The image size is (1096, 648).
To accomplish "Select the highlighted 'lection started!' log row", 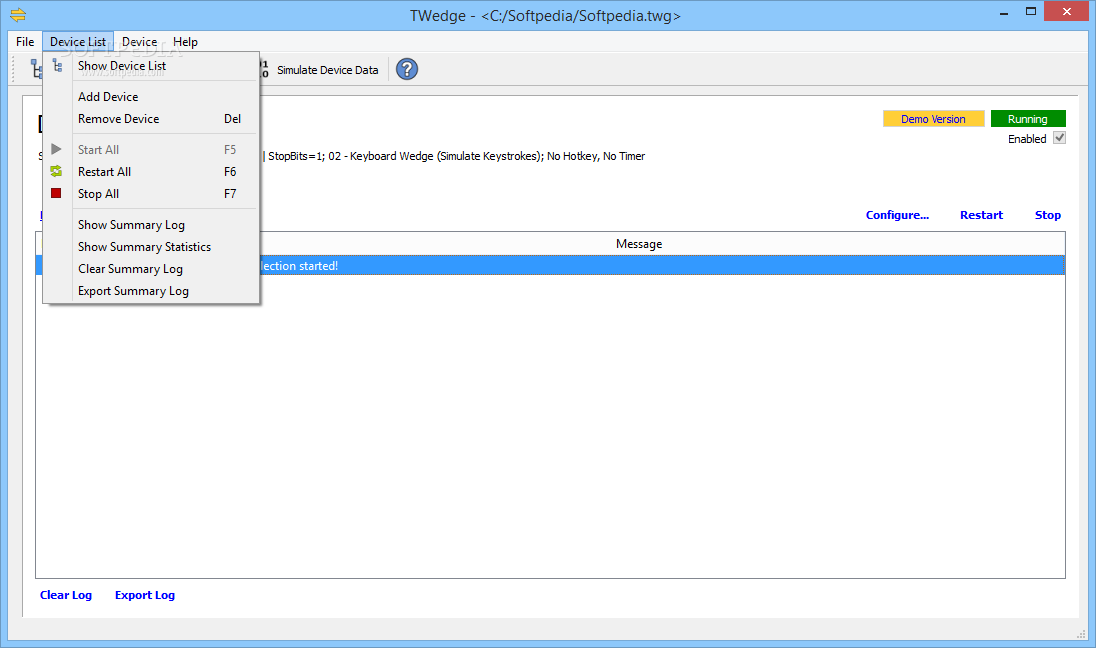I will [x=550, y=266].
